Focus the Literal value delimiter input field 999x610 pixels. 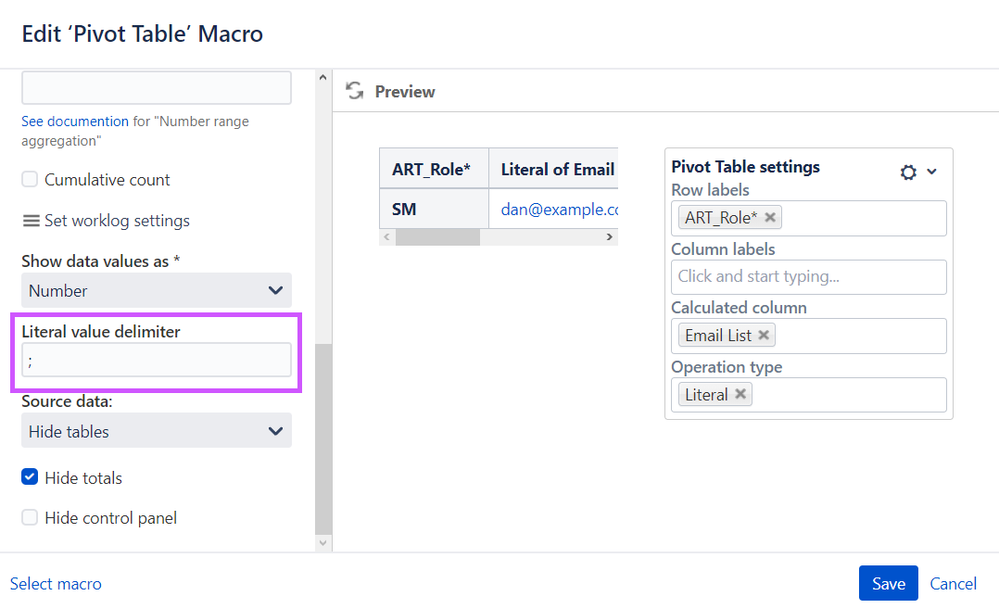click(x=156, y=361)
